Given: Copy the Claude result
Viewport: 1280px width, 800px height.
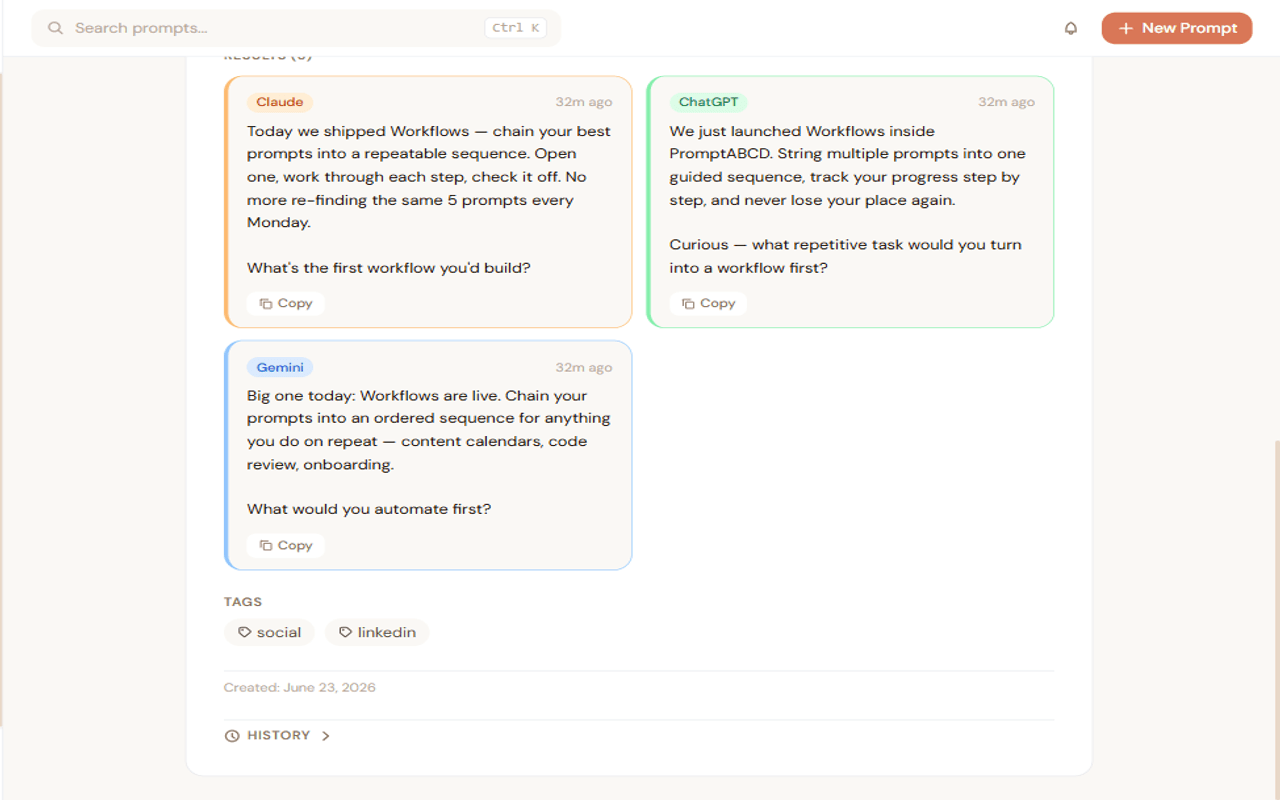Looking at the screenshot, I should coord(285,303).
